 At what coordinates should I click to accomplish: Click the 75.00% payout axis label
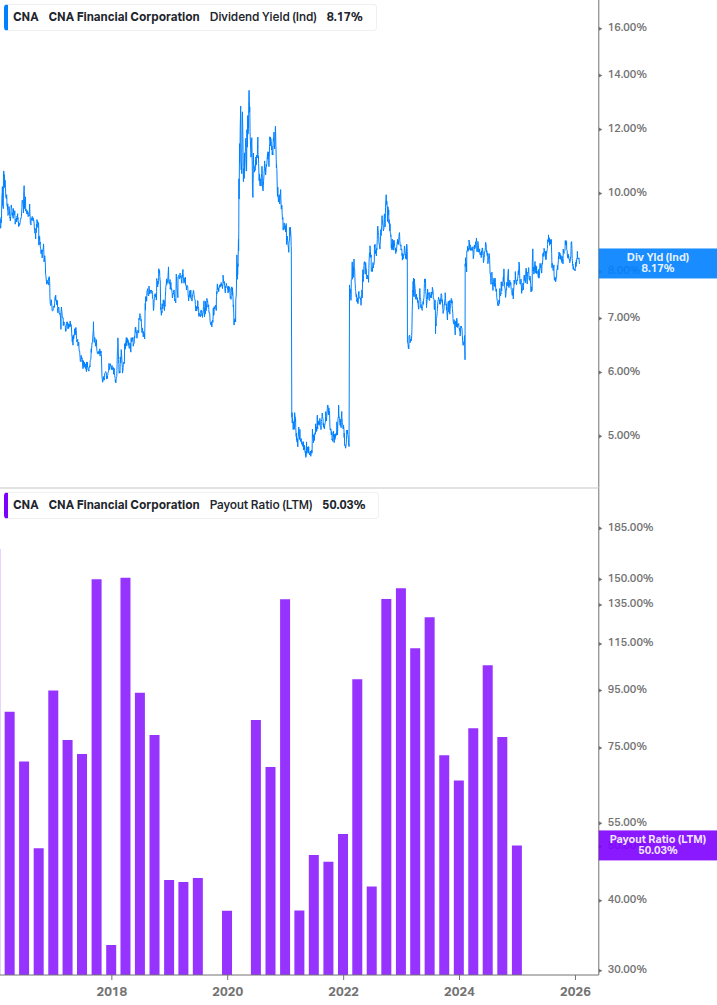coord(627,747)
